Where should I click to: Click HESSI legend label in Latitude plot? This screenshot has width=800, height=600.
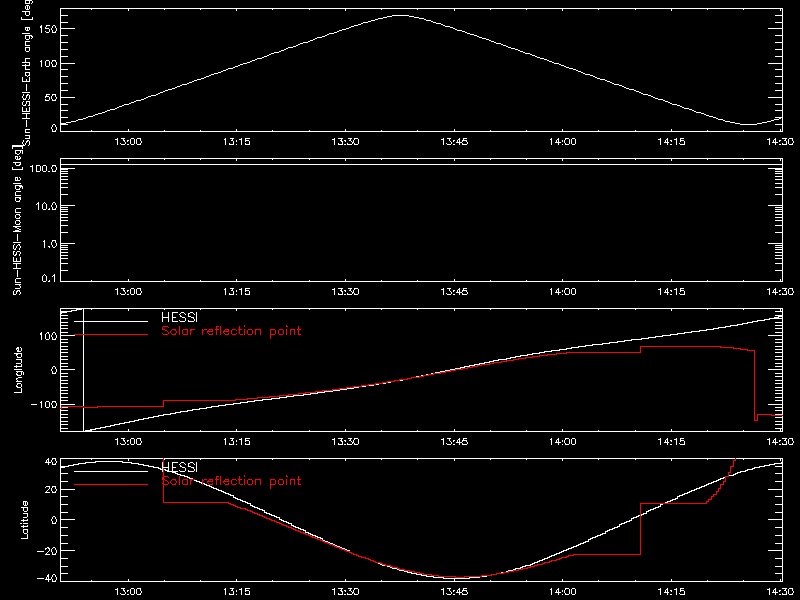pyautogui.click(x=179, y=467)
